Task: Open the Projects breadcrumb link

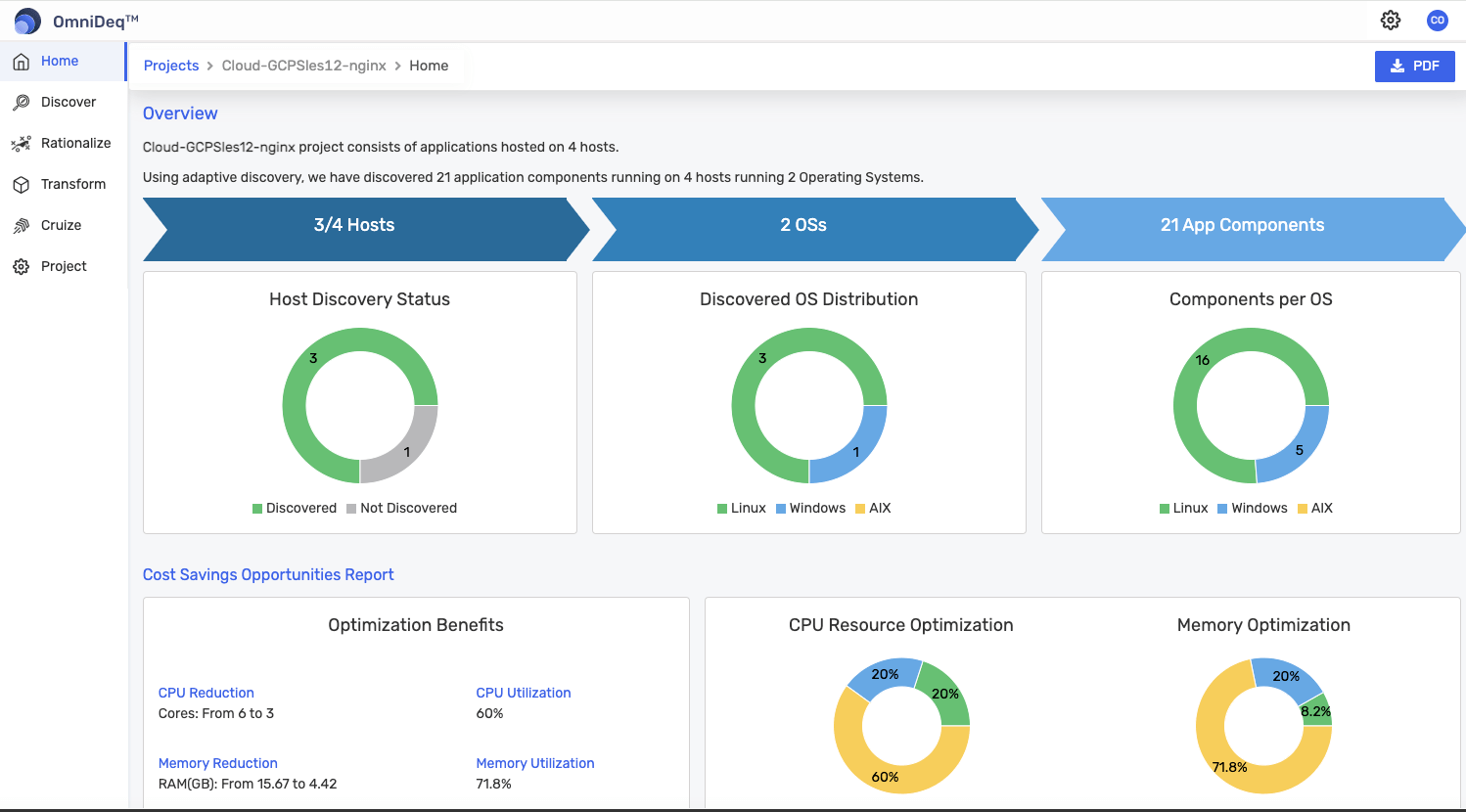Action: click(171, 66)
